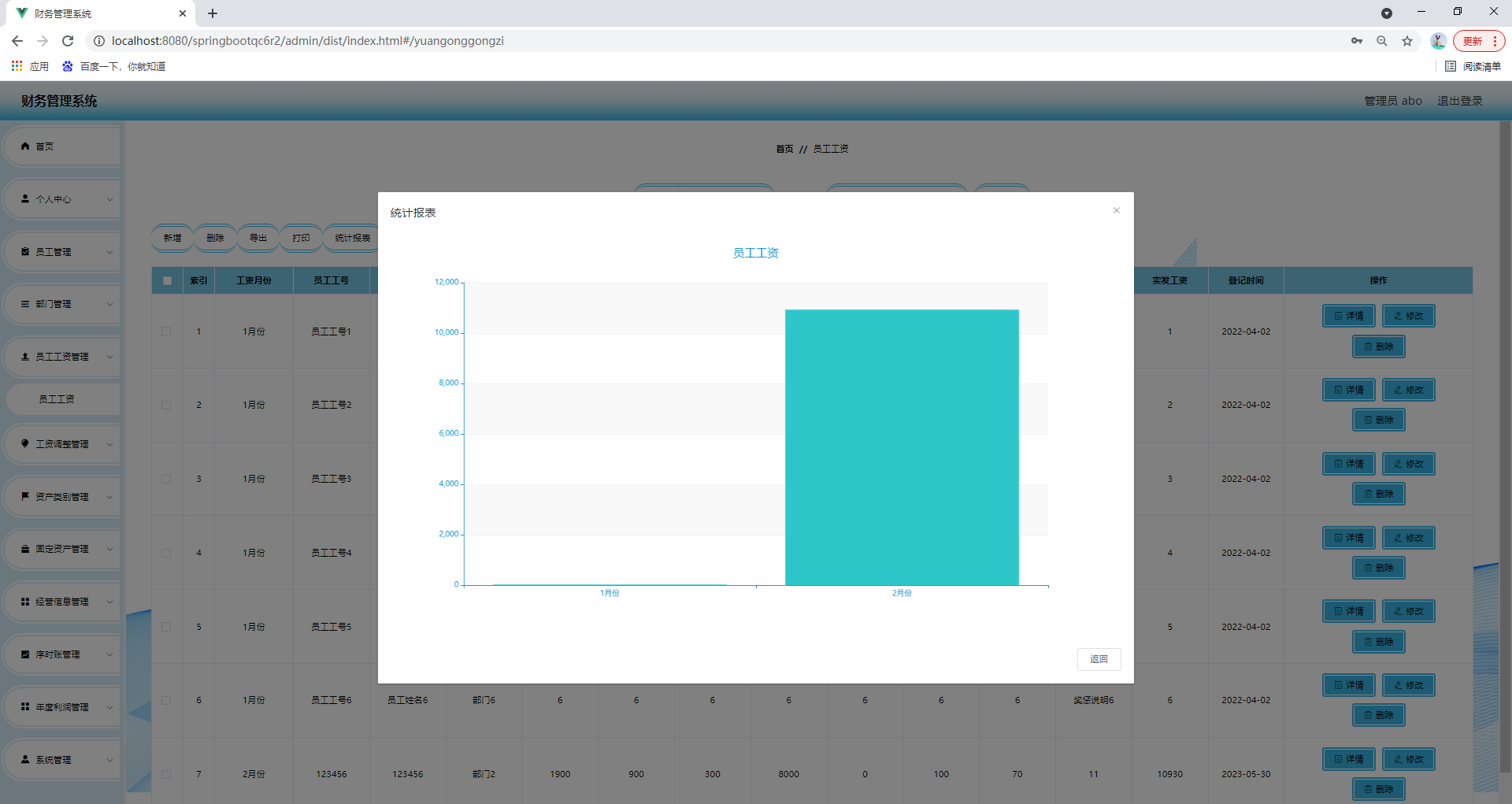Open the Chrome profile avatar icon
The height and width of the screenshot is (804, 1512).
[x=1438, y=41]
